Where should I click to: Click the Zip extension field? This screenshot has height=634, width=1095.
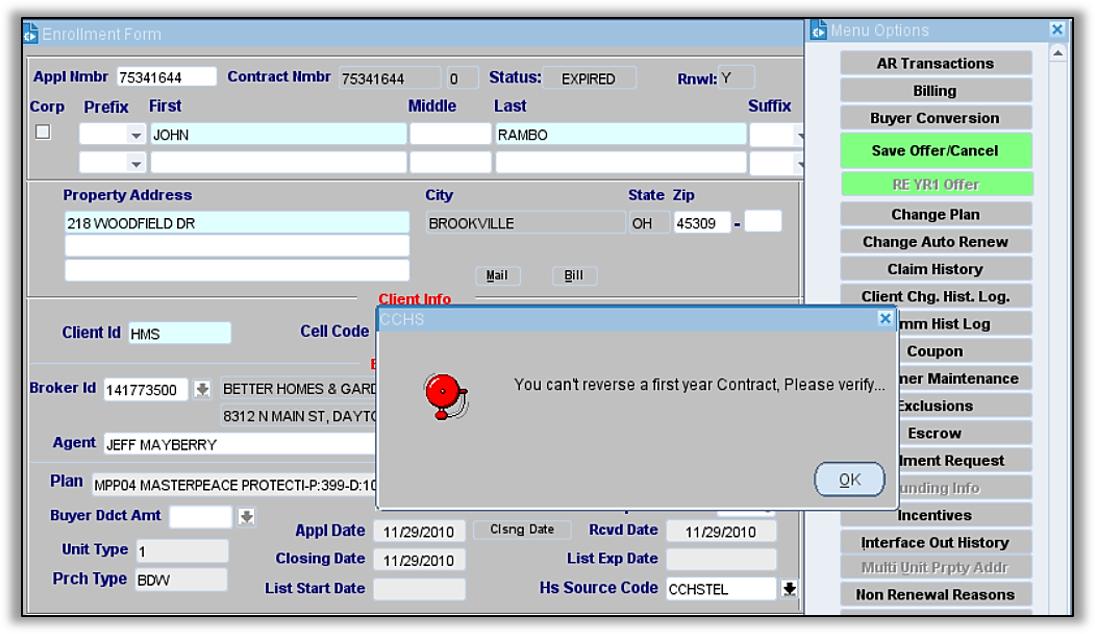(763, 221)
